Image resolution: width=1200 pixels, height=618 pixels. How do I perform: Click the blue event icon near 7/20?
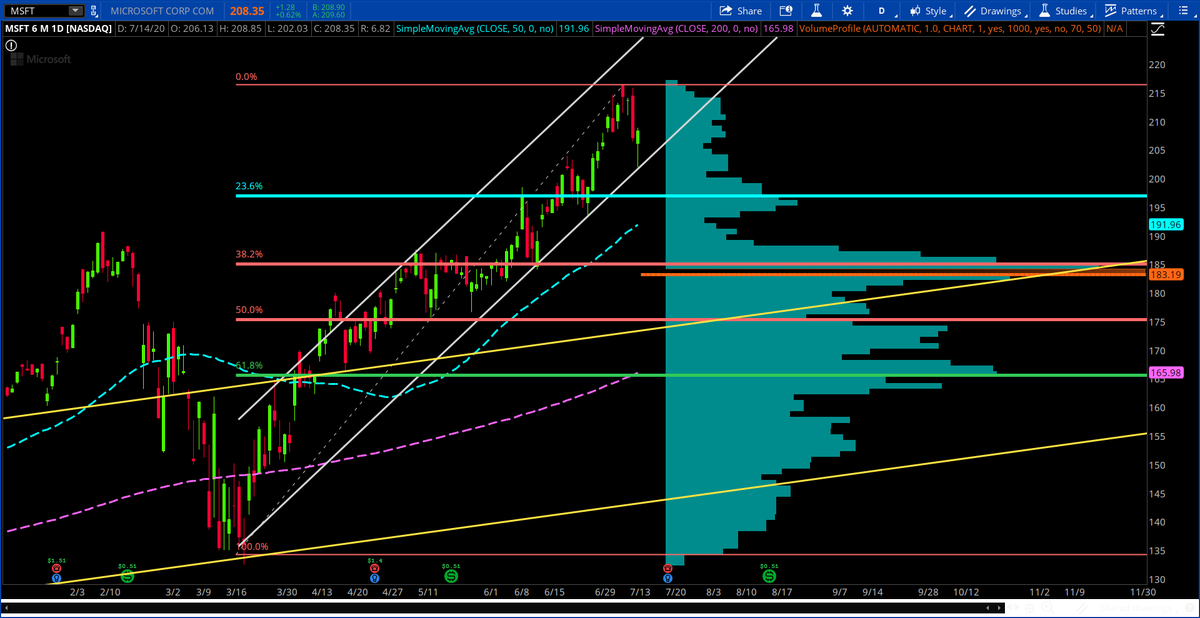[668, 578]
